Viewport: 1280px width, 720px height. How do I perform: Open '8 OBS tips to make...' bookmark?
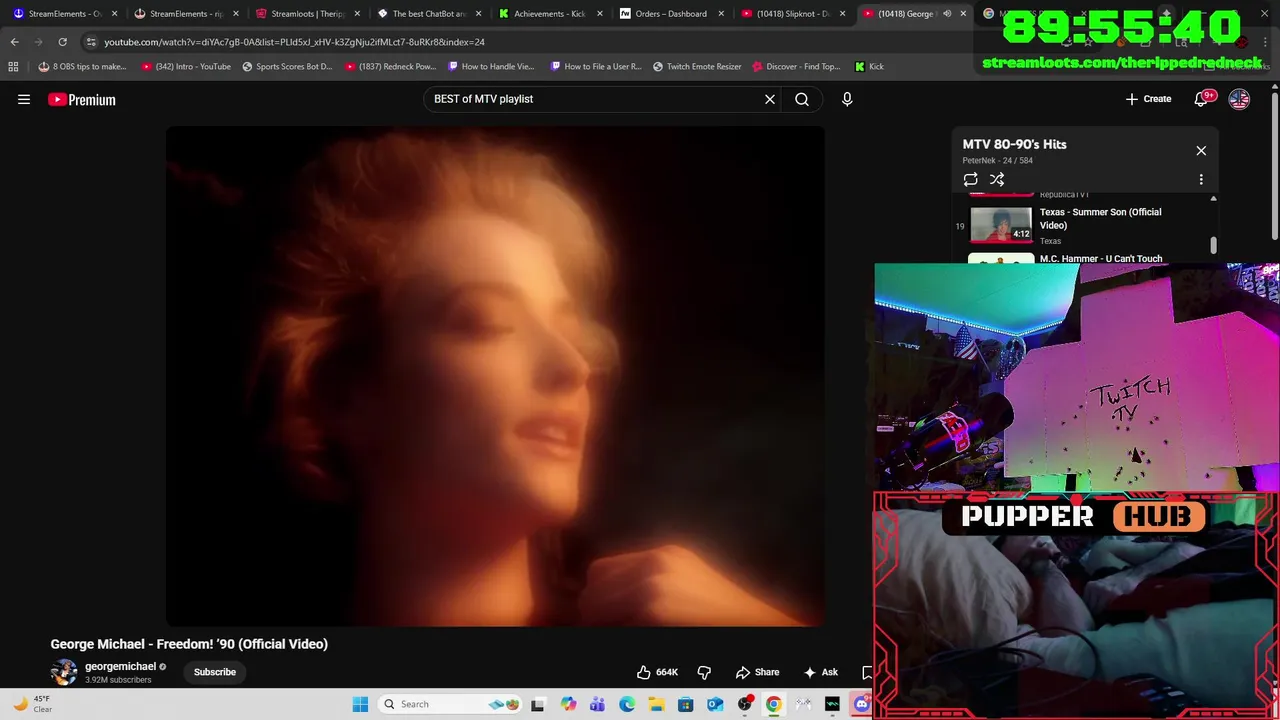click(x=82, y=66)
